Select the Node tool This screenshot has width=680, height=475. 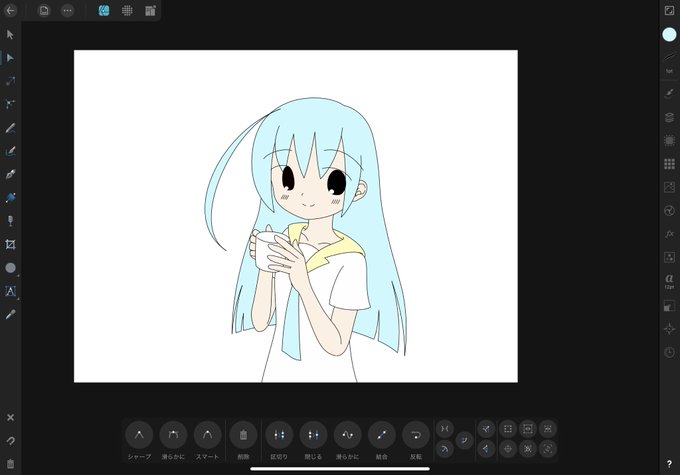coord(10,58)
